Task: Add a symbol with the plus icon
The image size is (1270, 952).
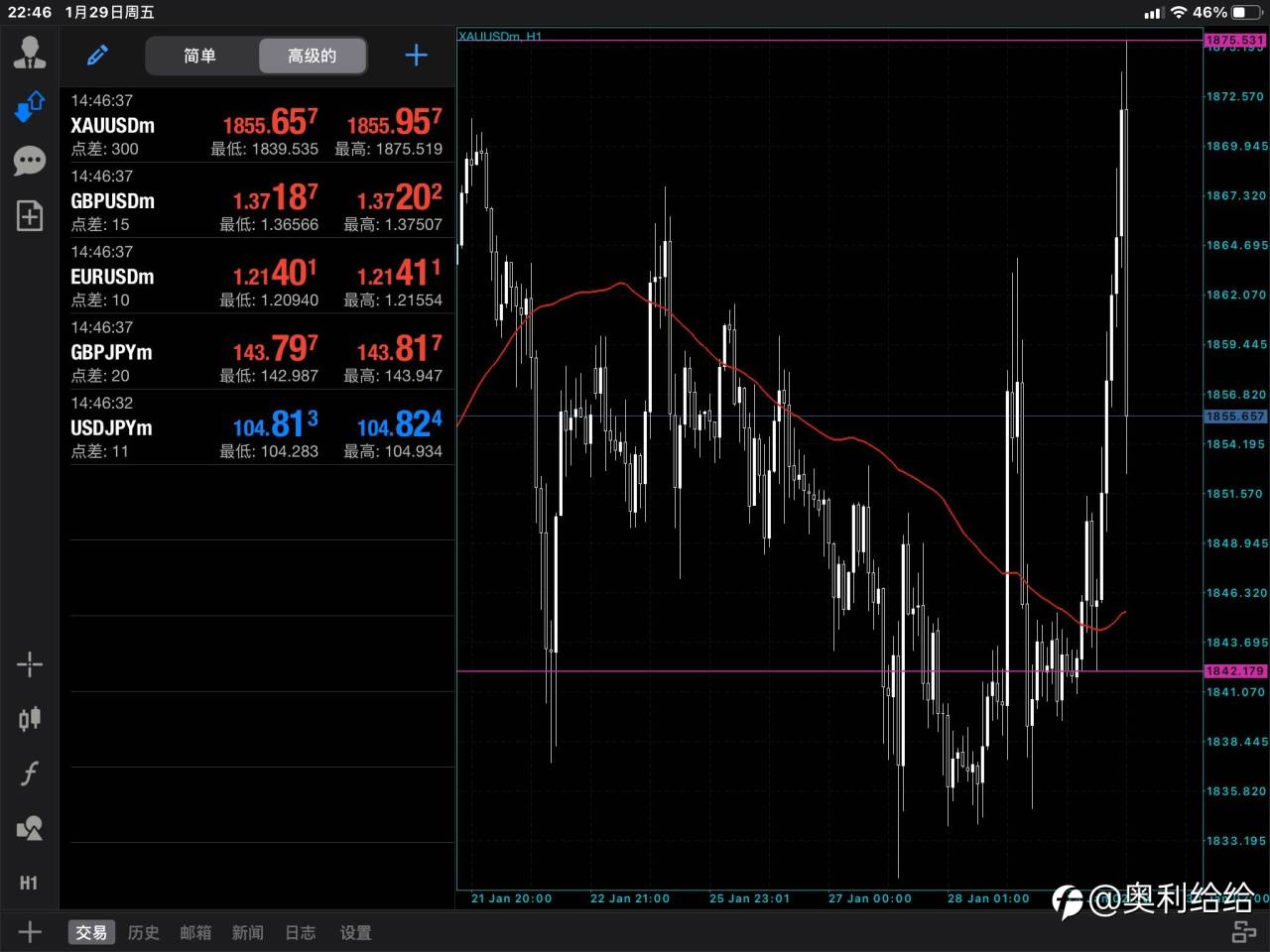Action: tap(417, 56)
